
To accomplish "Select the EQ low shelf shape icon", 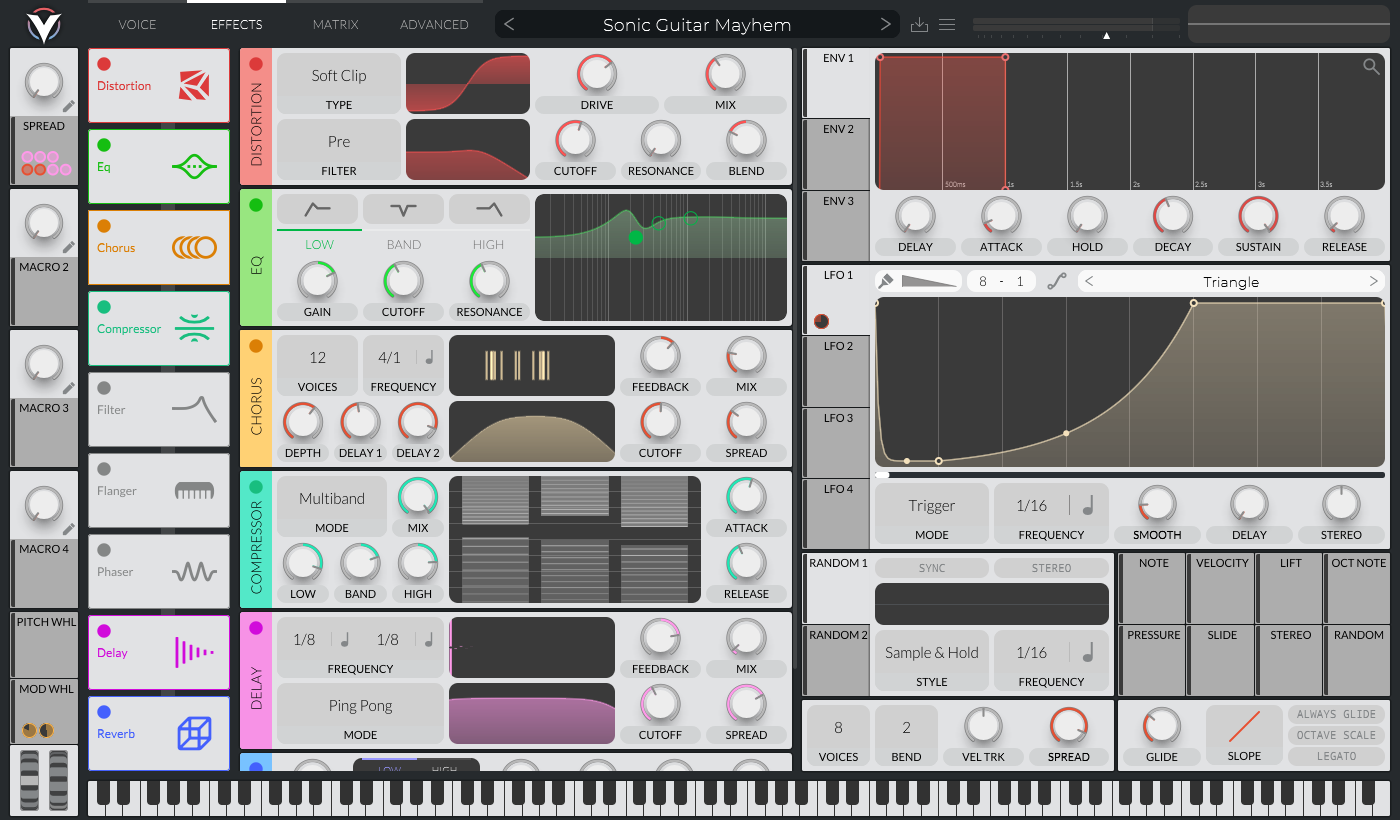I will pyautogui.click(x=317, y=209).
